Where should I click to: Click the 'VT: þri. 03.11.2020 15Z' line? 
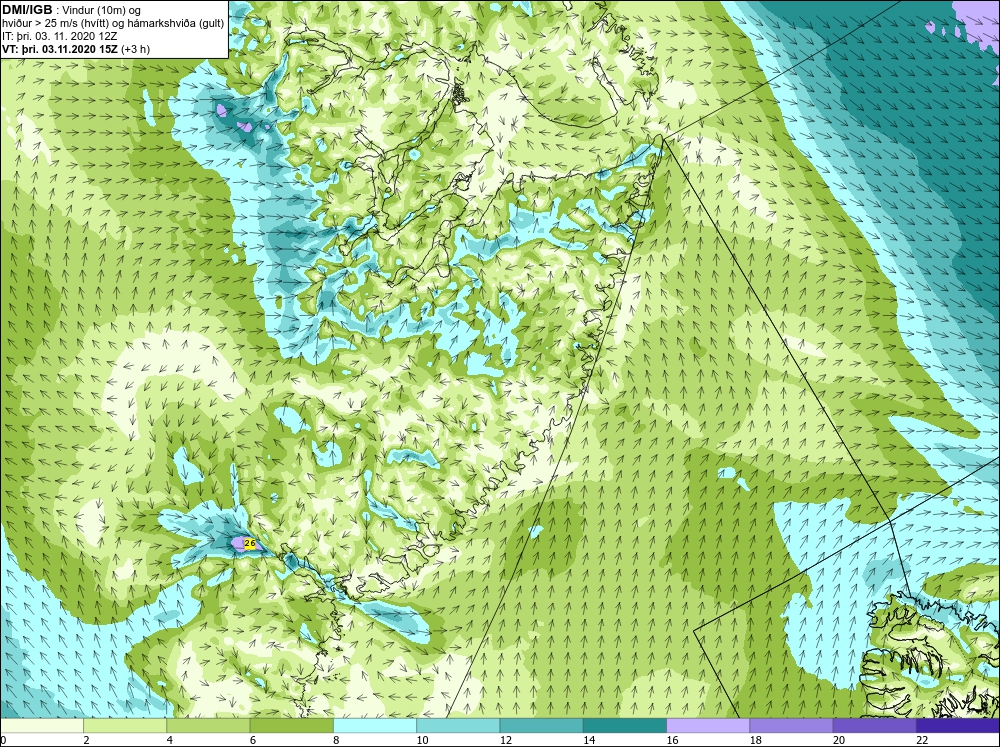tap(59, 49)
